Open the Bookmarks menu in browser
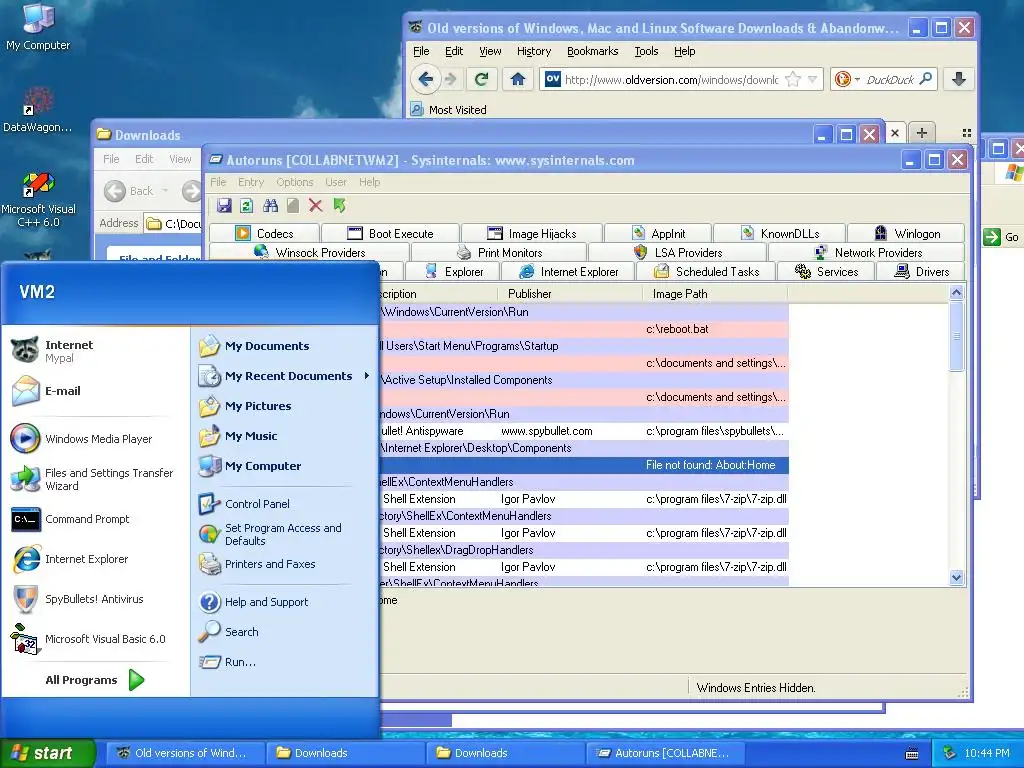The image size is (1024, 768). (592, 51)
